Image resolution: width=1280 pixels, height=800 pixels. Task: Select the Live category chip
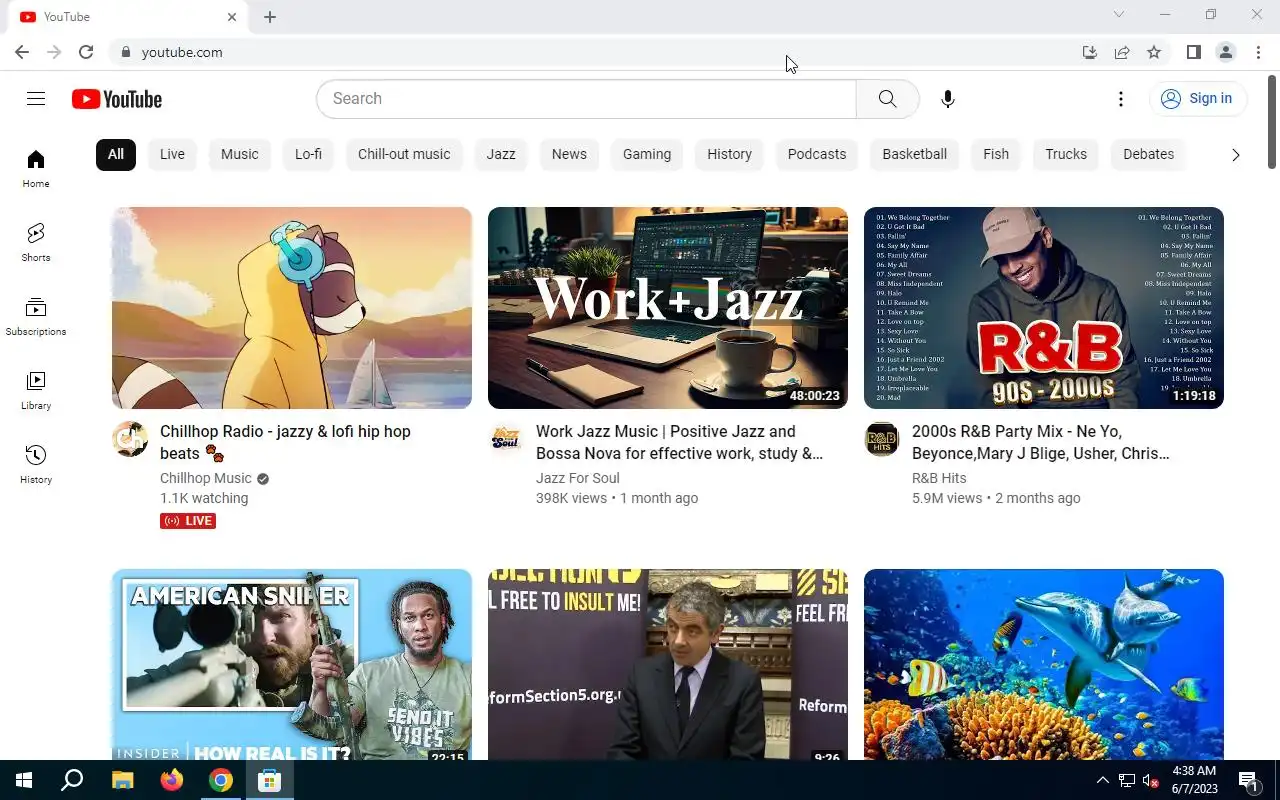click(x=172, y=154)
